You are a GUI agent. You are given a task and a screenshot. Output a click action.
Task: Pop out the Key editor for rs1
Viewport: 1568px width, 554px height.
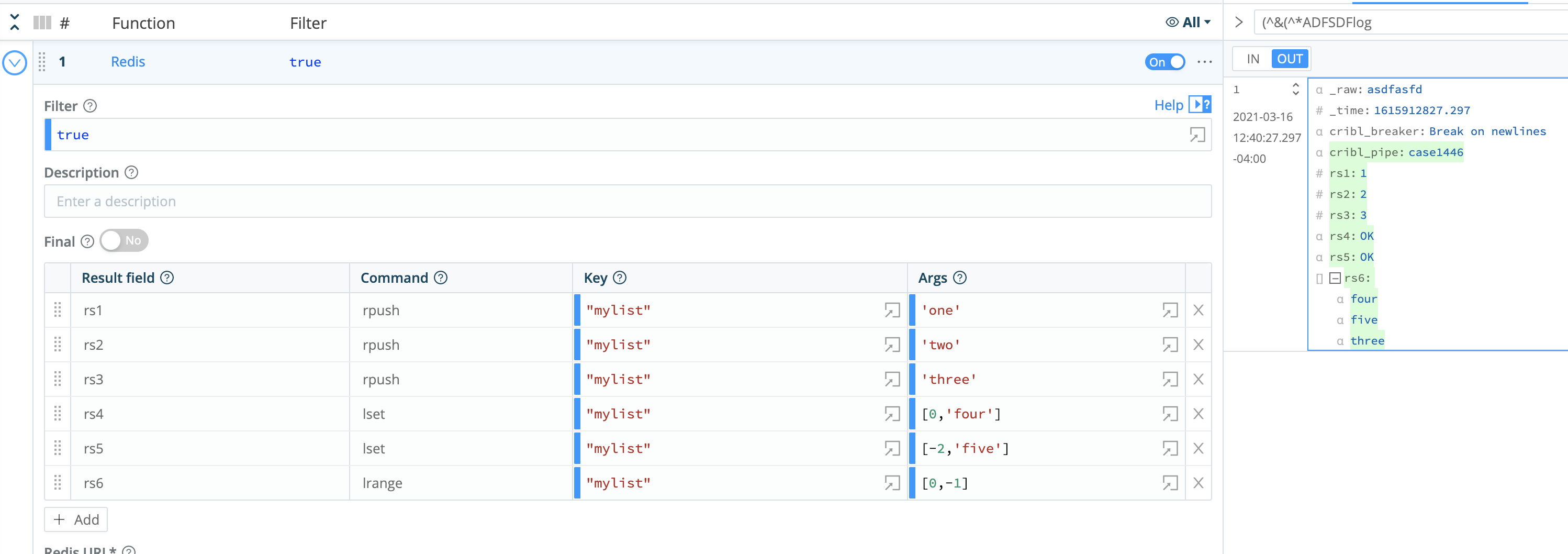892,310
